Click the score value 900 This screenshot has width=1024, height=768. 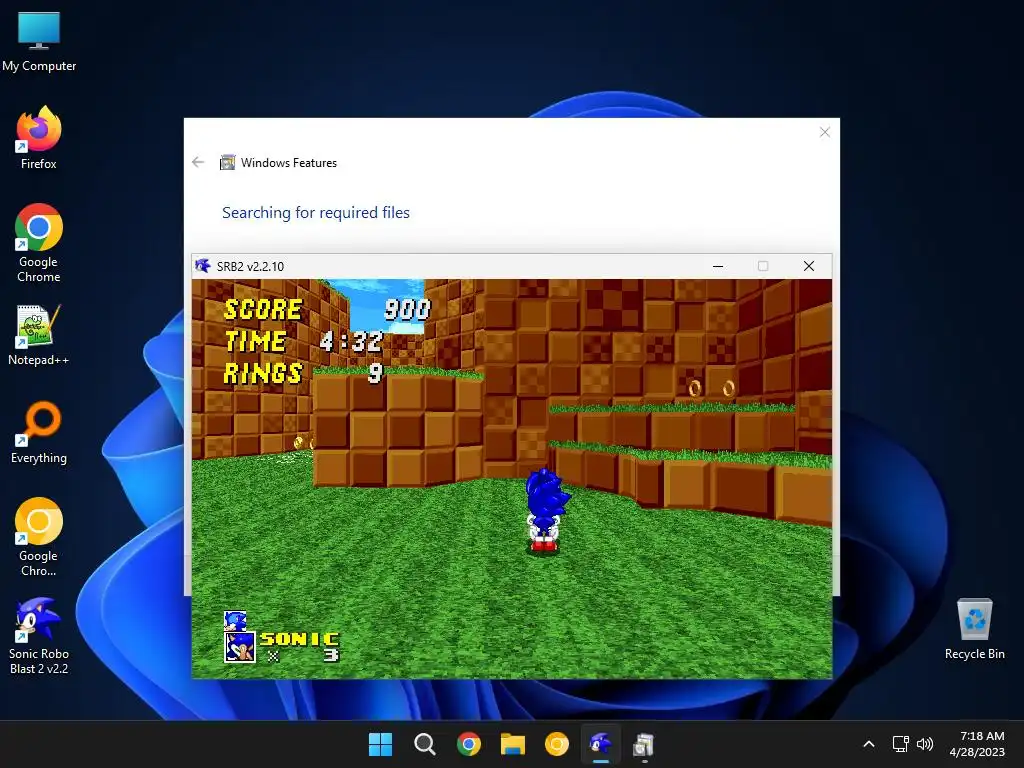tap(408, 310)
